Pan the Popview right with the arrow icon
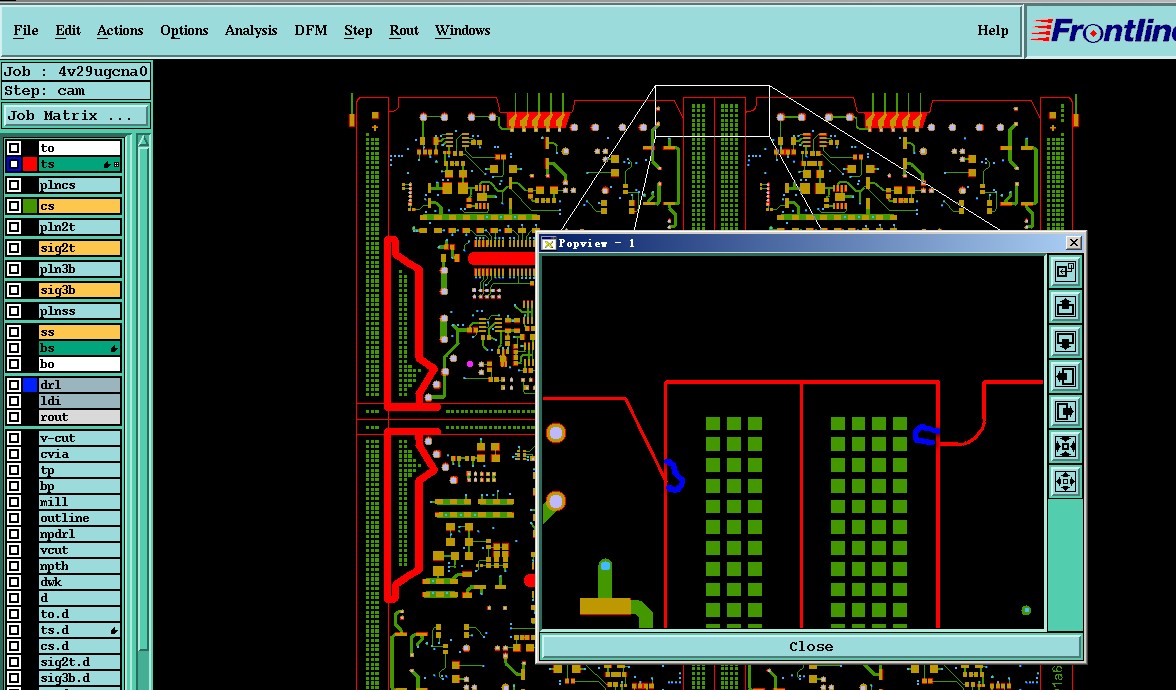This screenshot has width=1176, height=690. click(1065, 411)
